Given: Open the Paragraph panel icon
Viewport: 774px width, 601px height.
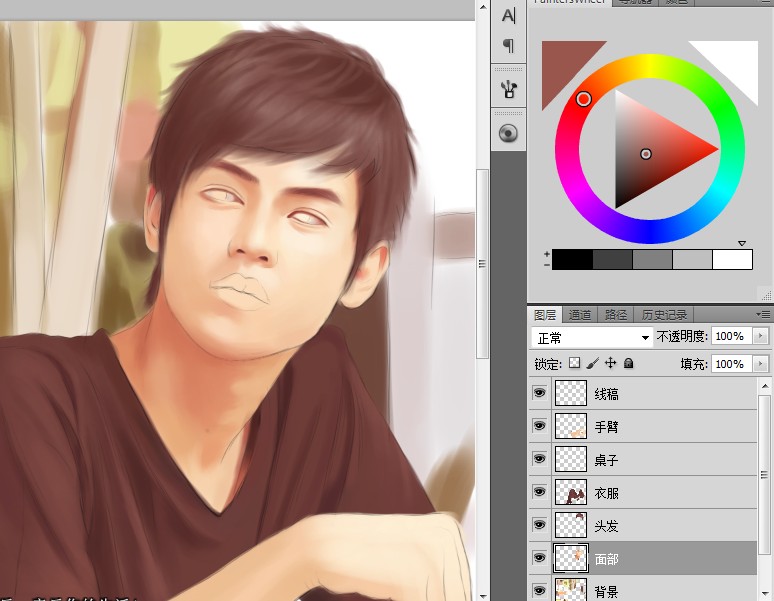Looking at the screenshot, I should click(508, 46).
